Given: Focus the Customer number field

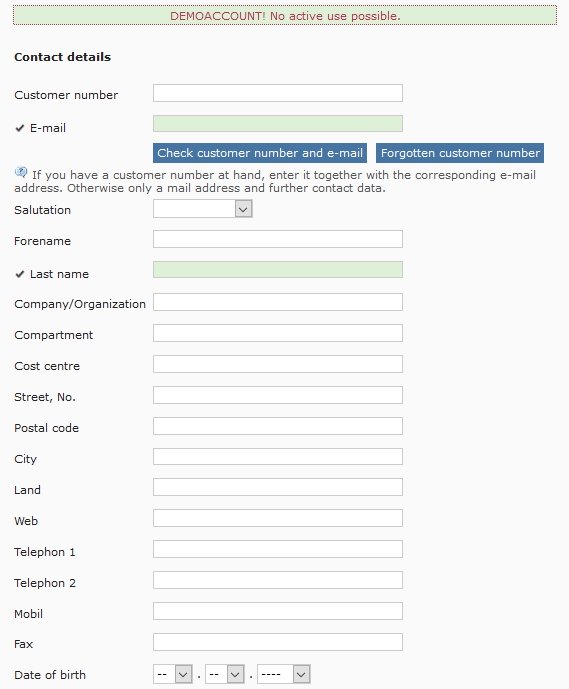Looking at the screenshot, I should 278,93.
